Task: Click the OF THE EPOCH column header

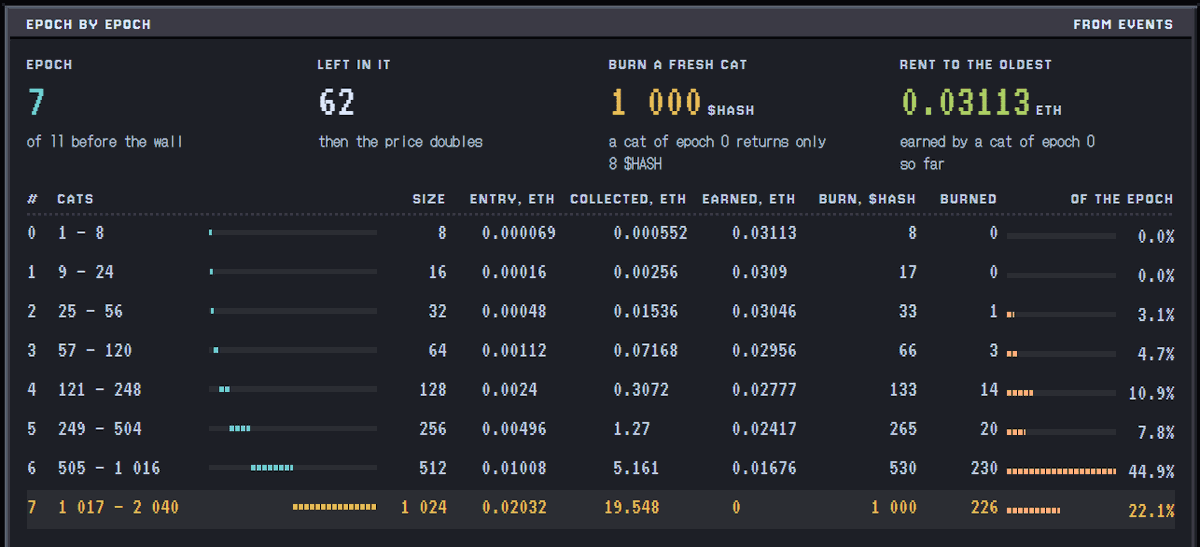Action: [1122, 199]
